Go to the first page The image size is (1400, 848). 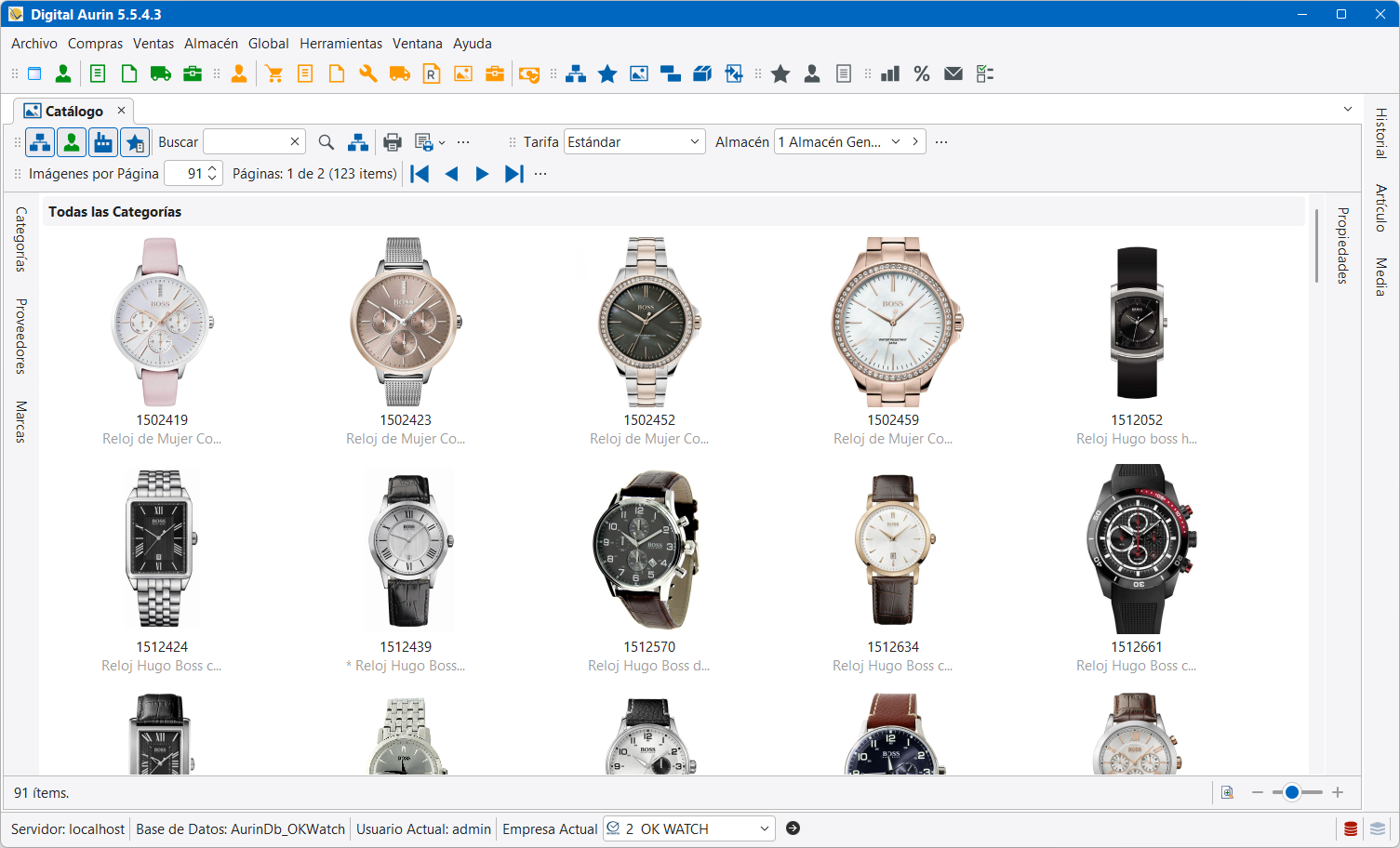pos(420,174)
